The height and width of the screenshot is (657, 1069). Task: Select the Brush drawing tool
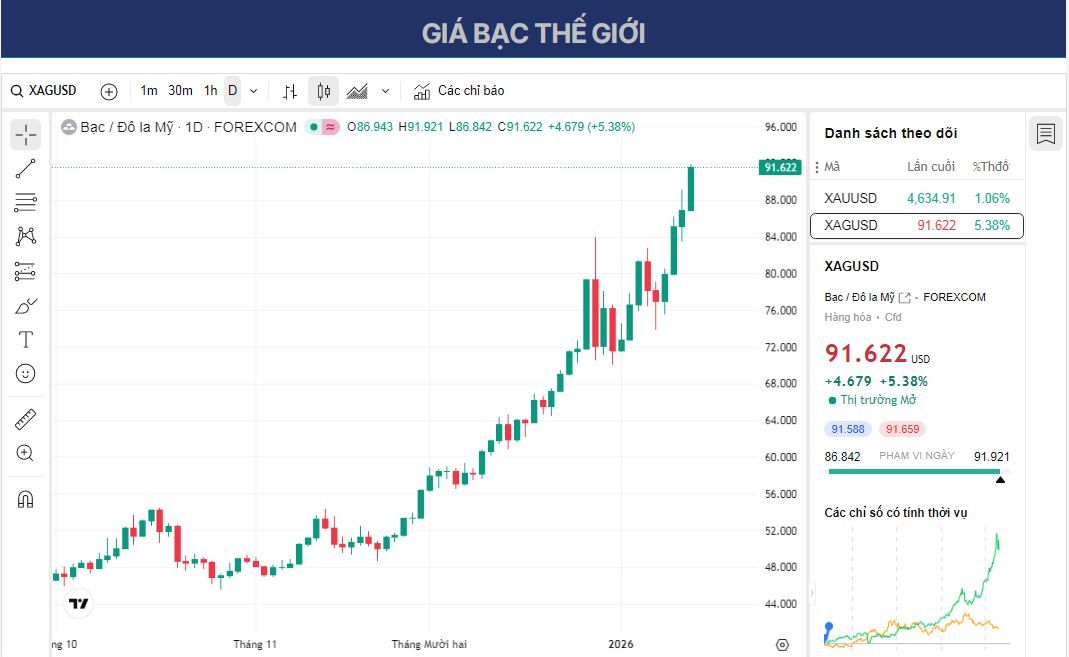tap(25, 305)
